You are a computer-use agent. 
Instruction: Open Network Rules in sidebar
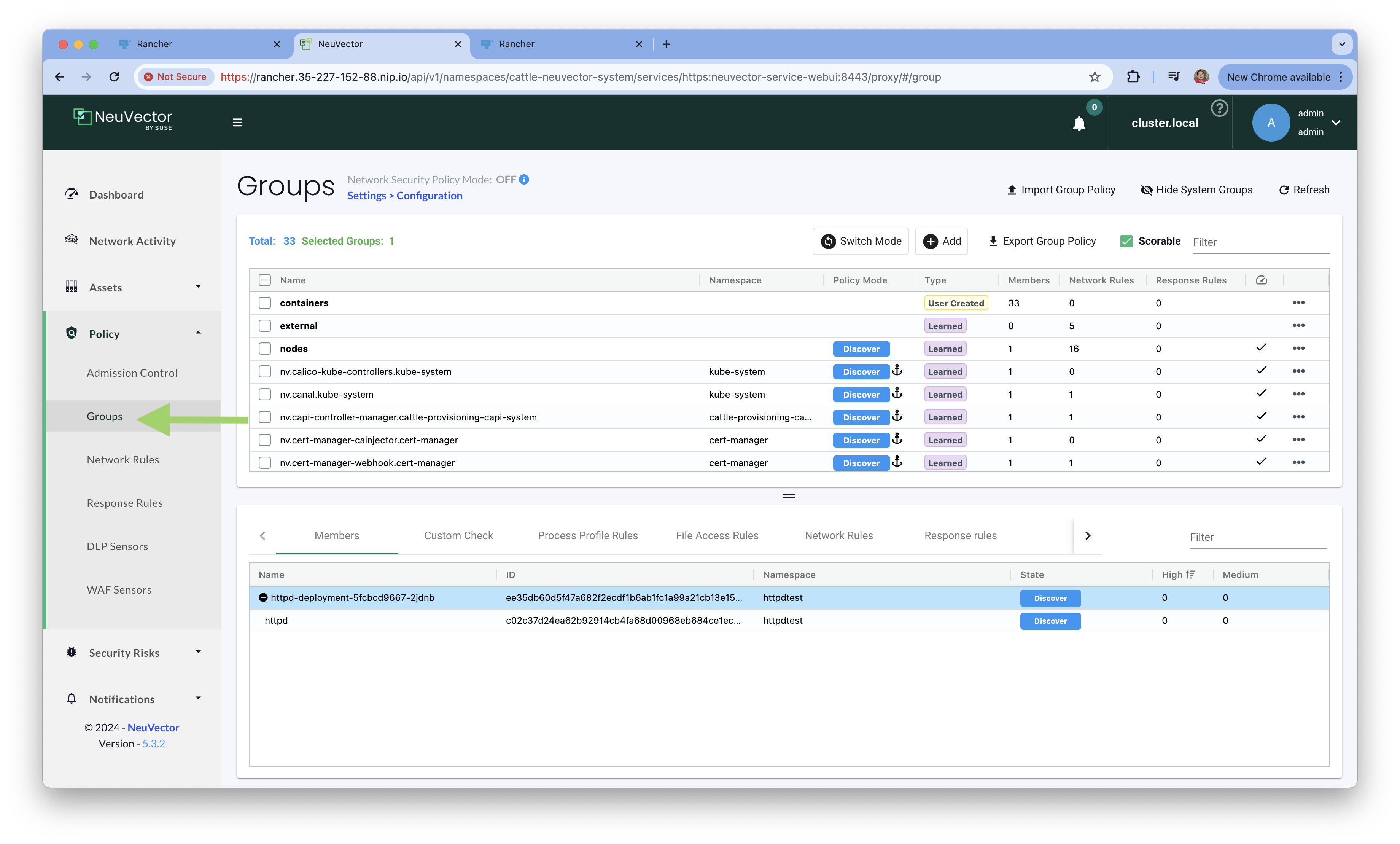click(123, 460)
